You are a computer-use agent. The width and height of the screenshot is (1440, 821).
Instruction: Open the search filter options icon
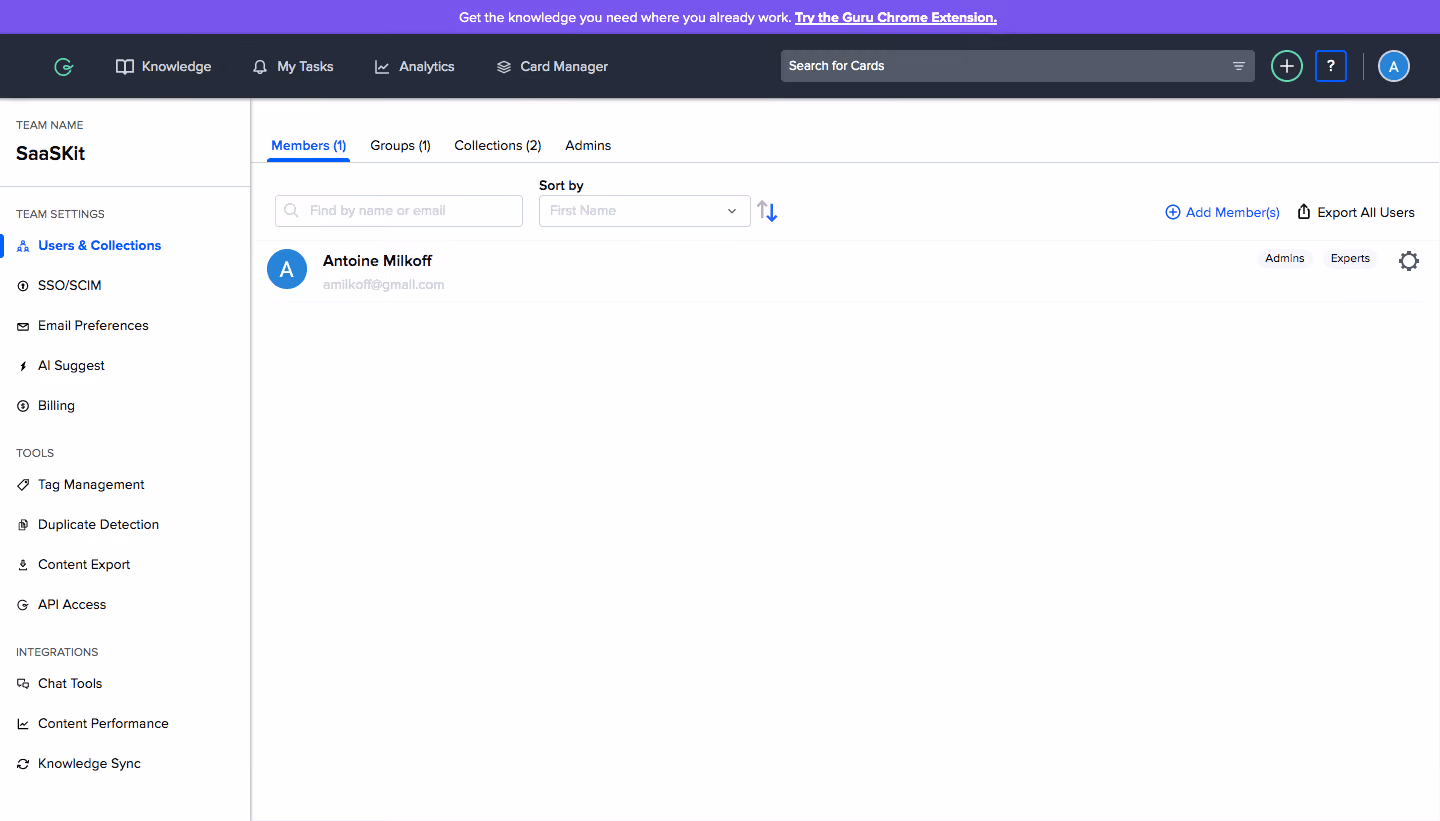(1239, 66)
